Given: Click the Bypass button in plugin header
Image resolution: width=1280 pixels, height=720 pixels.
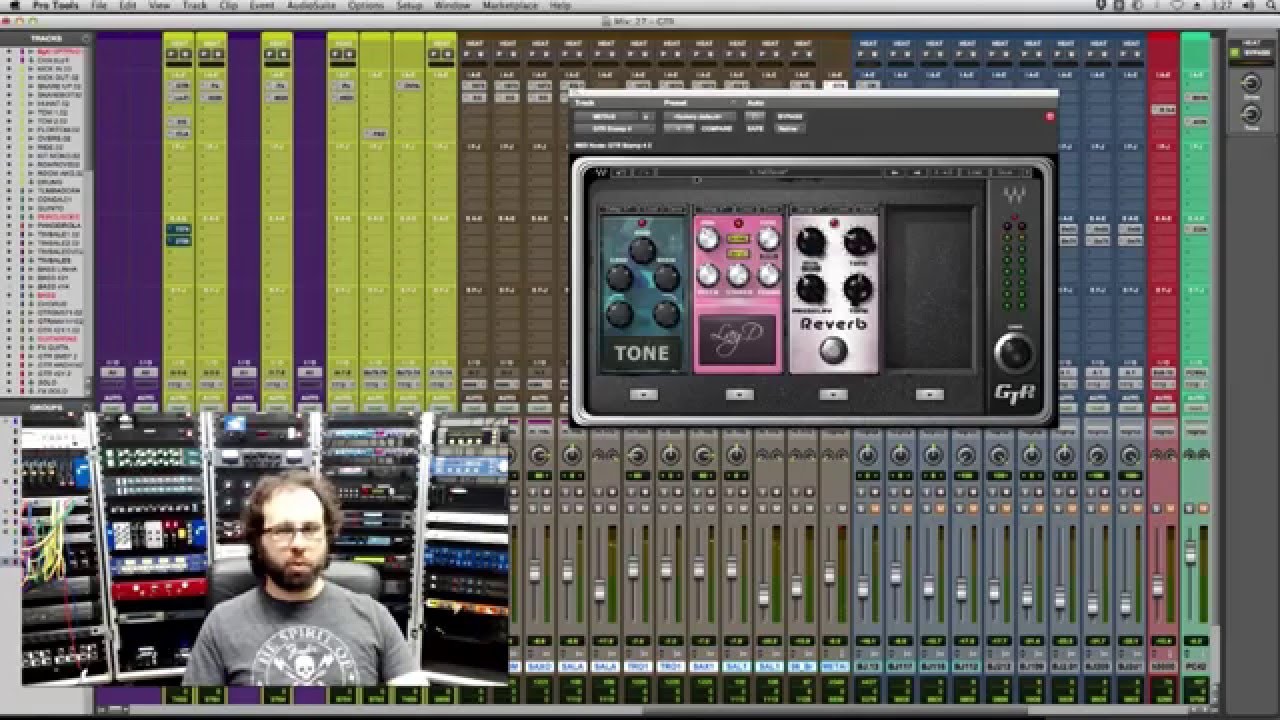Looking at the screenshot, I should click(789, 116).
